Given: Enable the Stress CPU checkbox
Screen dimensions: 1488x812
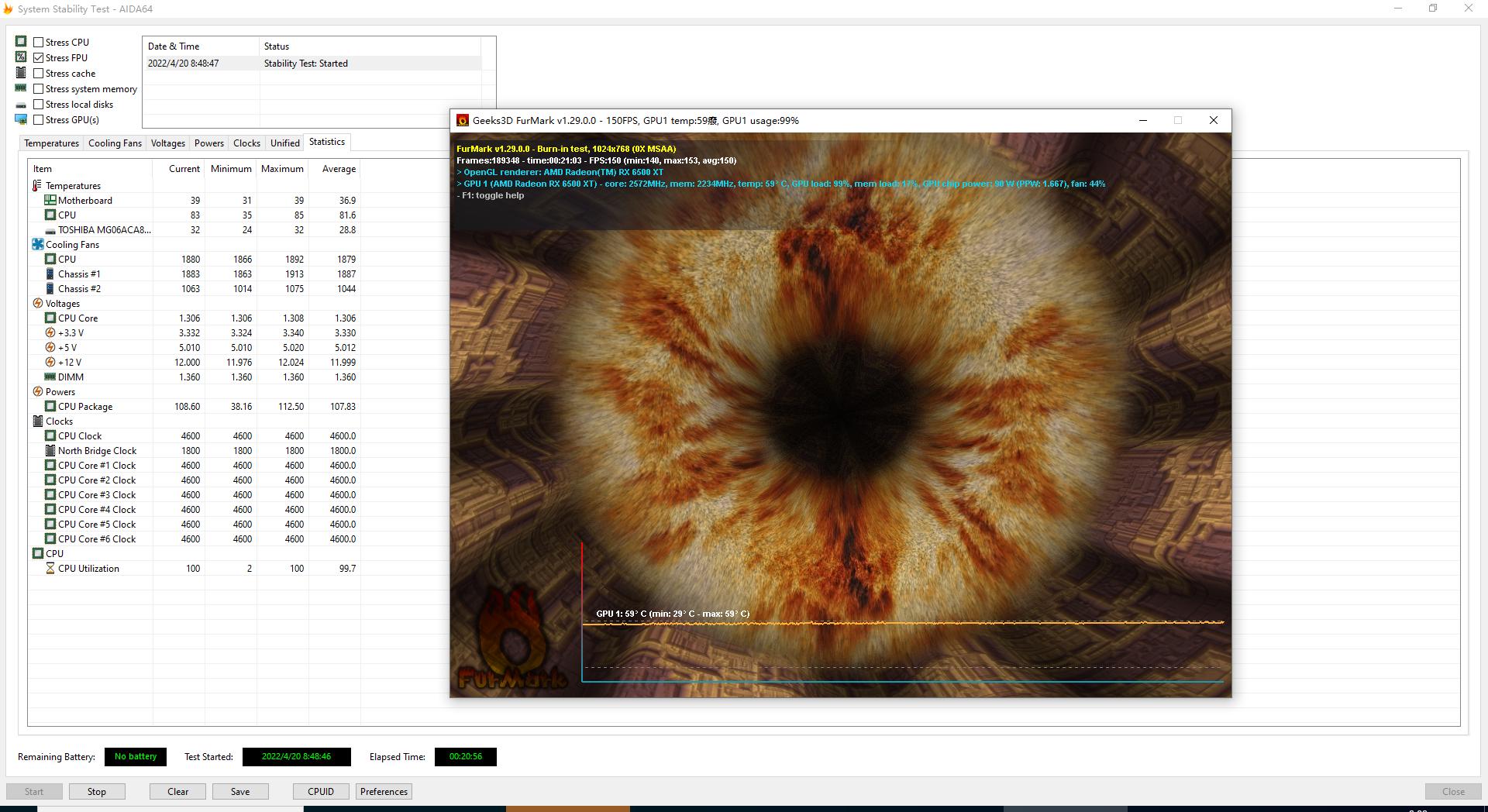Looking at the screenshot, I should (x=39, y=43).
